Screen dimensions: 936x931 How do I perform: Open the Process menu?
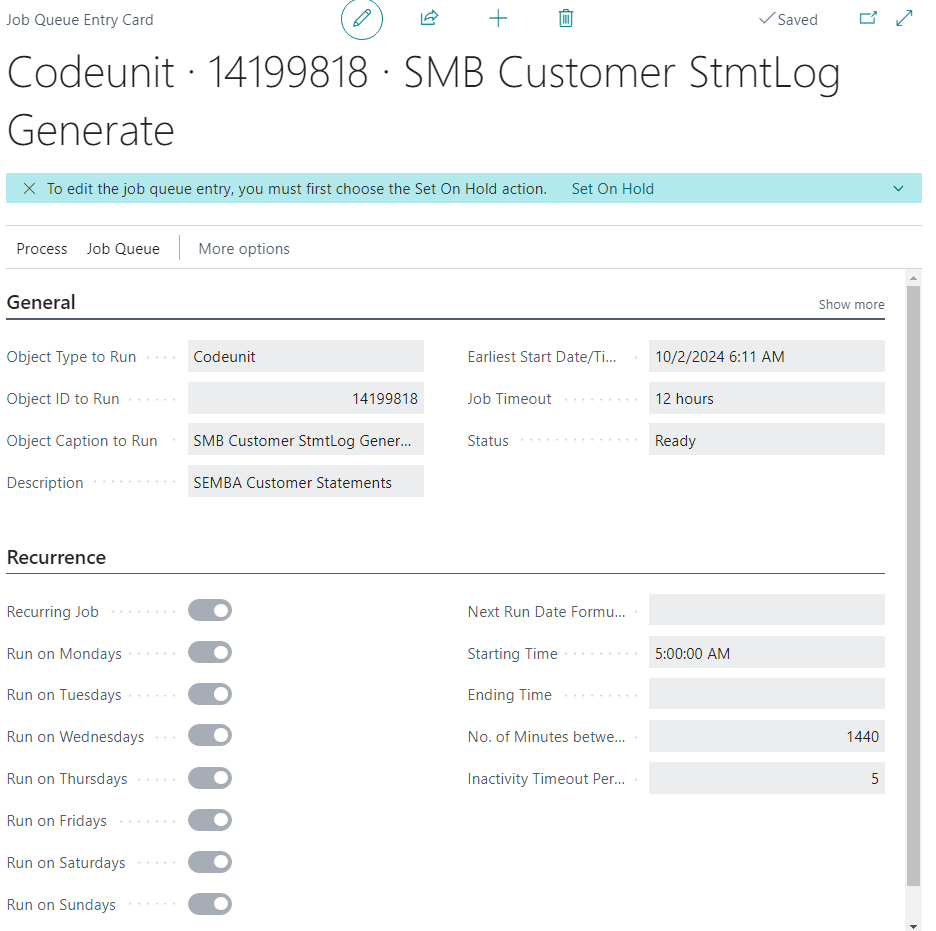[42, 248]
